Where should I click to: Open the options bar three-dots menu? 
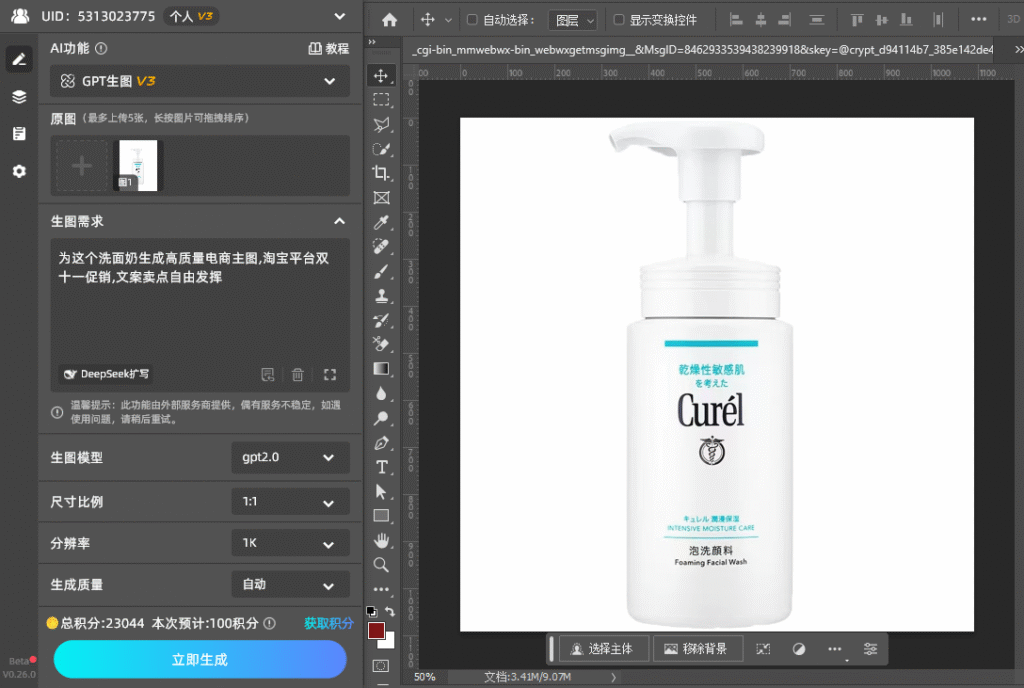(978, 20)
